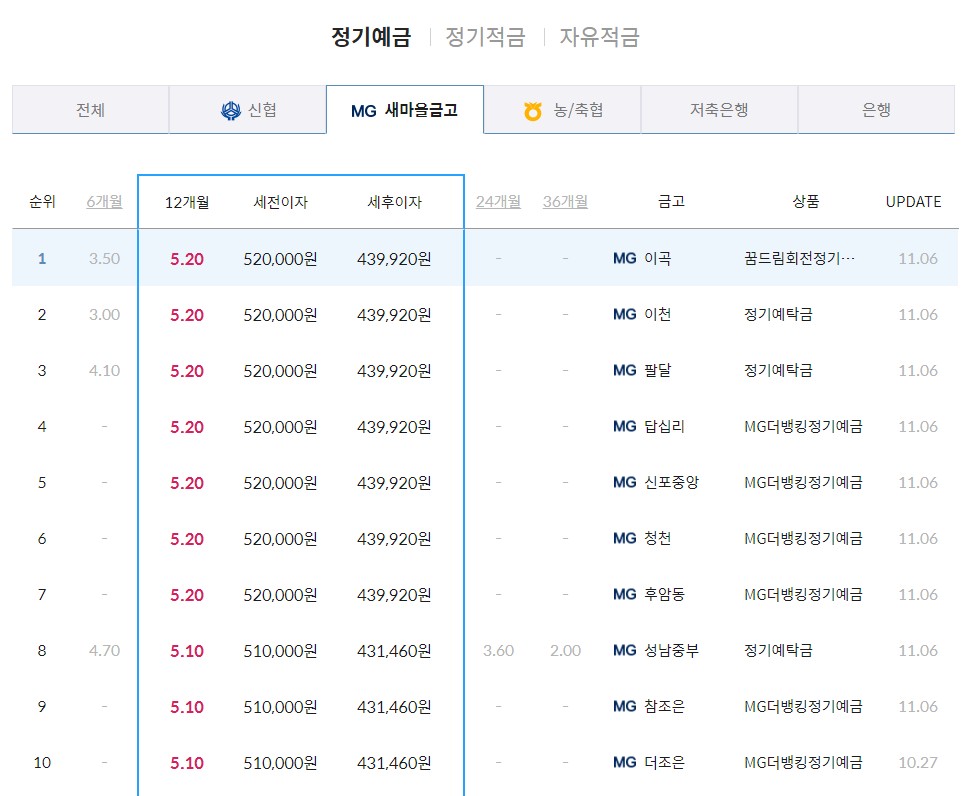Viewport: 964px width, 796px height.
Task: Click the 12개월 column header
Action: (x=187, y=202)
